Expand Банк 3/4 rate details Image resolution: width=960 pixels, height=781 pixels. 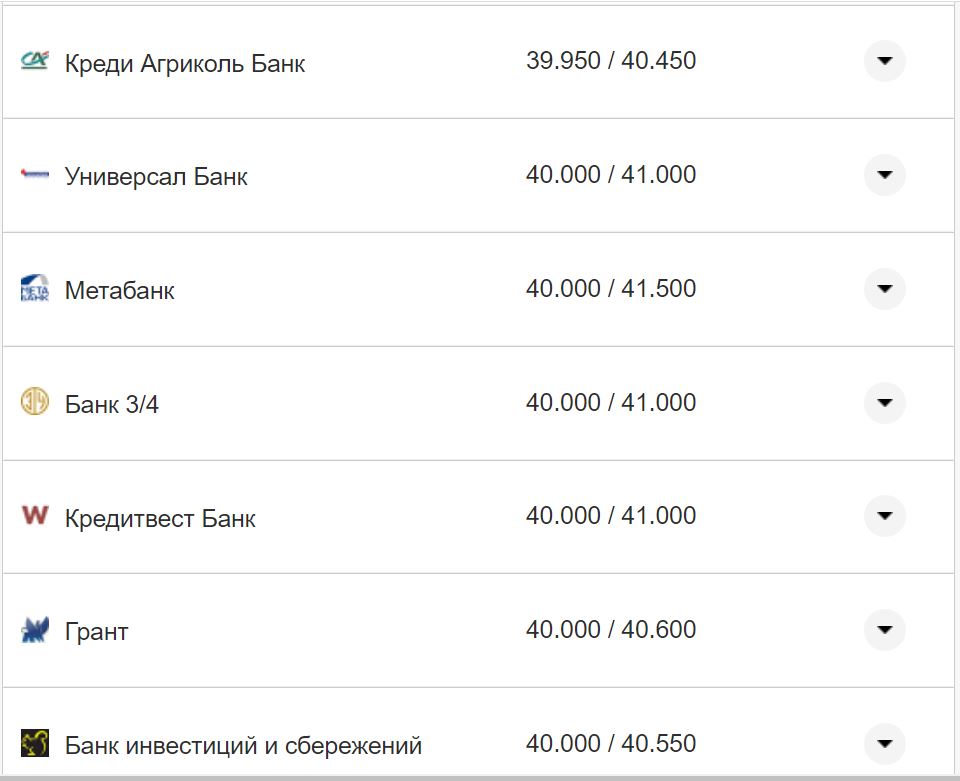coord(884,403)
